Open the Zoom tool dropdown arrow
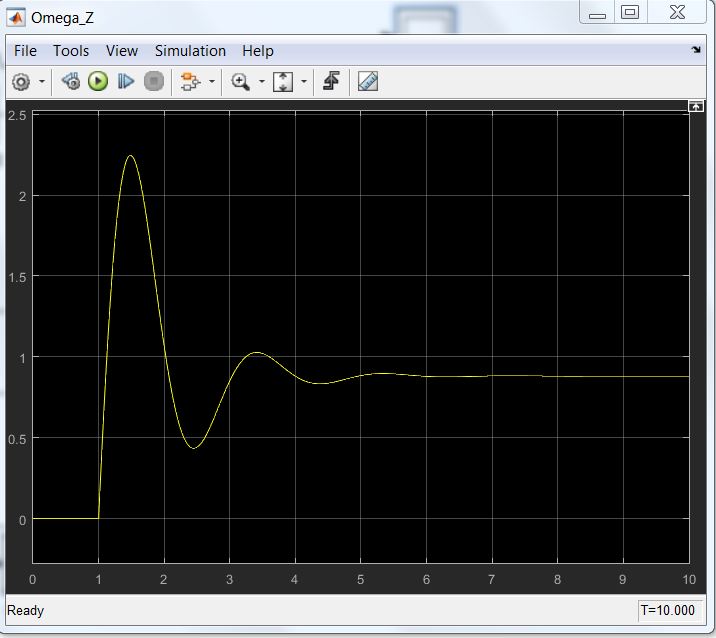 point(262,82)
